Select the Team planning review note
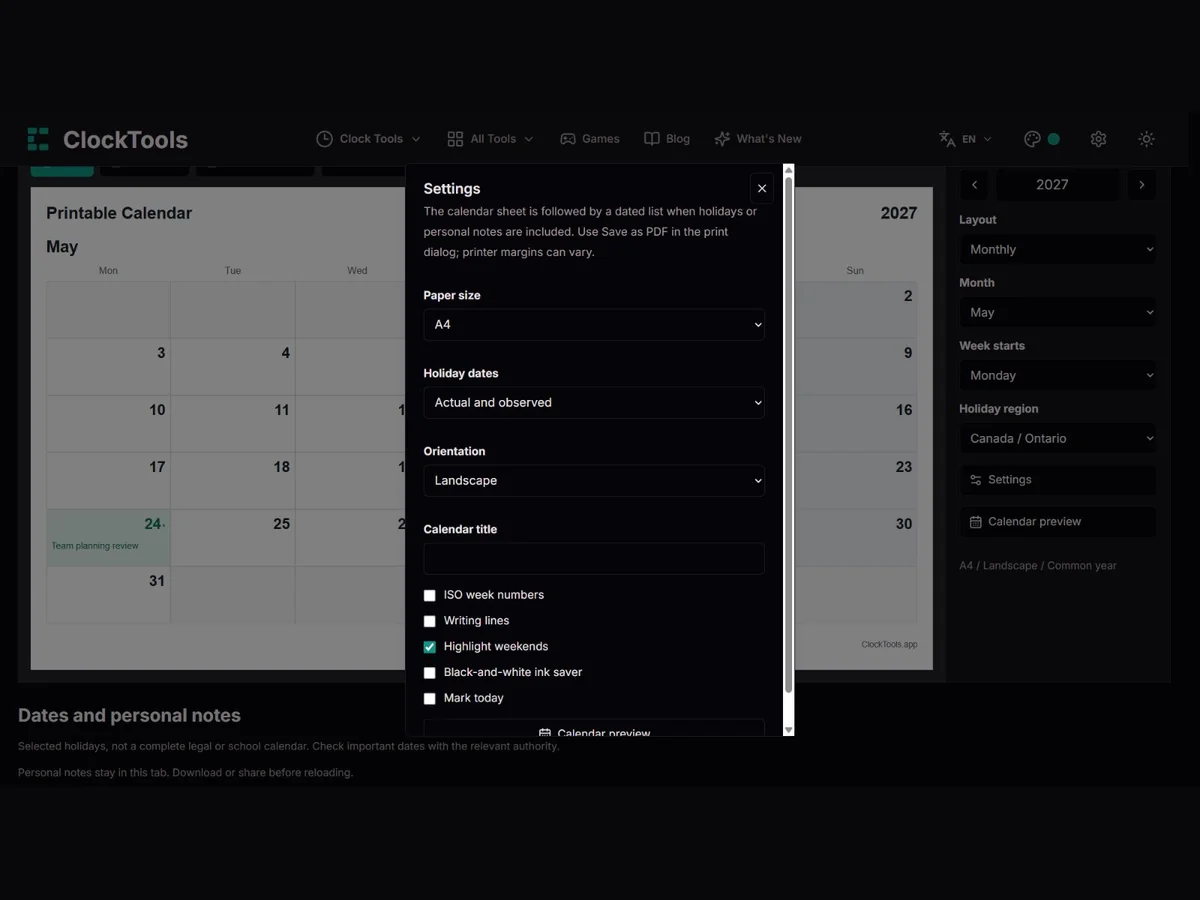Screen dimensions: 1200x900 [95, 546]
